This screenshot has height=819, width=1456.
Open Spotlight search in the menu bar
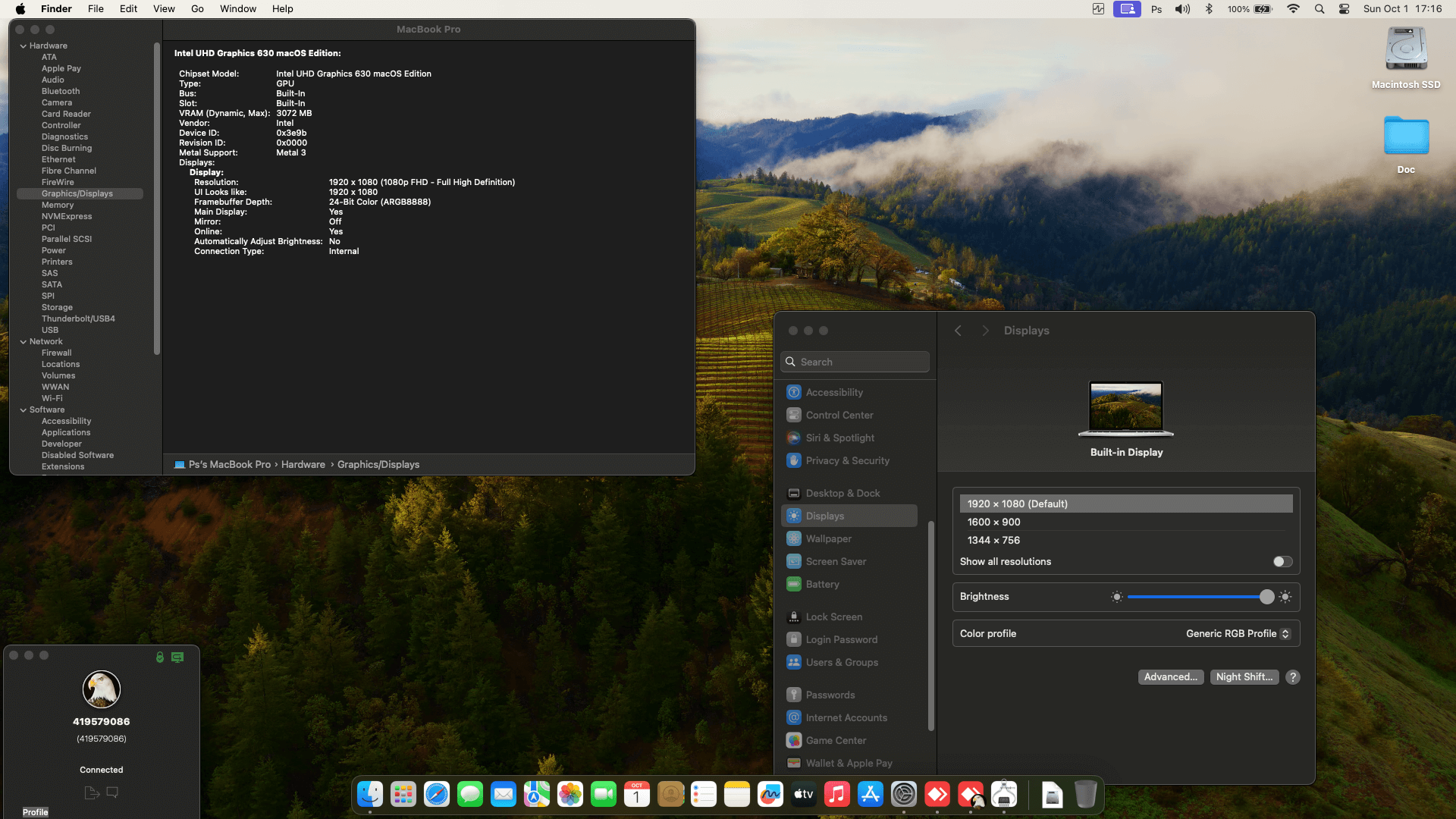[x=1319, y=9]
